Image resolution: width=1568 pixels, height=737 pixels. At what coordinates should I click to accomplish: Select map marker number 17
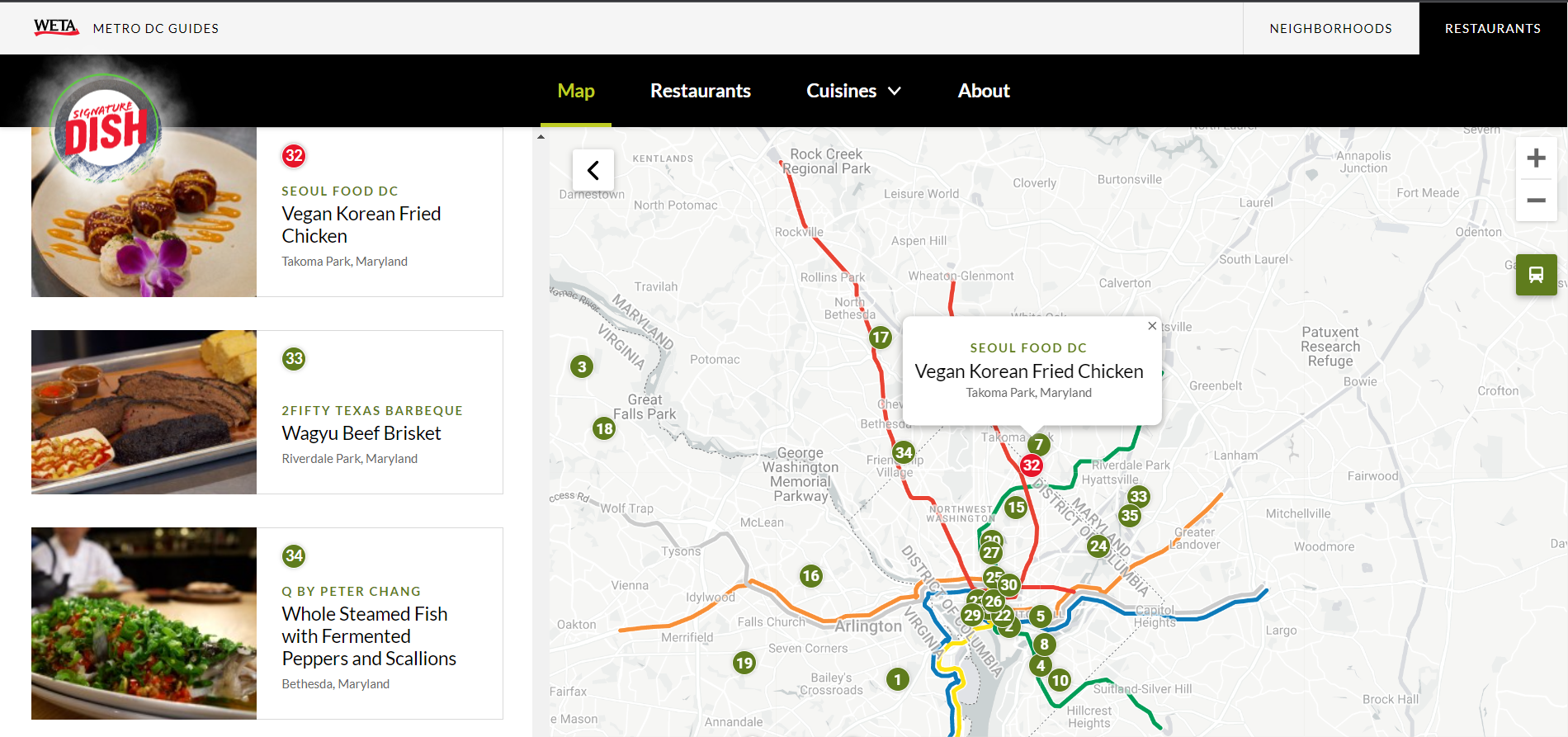pyautogui.click(x=880, y=337)
